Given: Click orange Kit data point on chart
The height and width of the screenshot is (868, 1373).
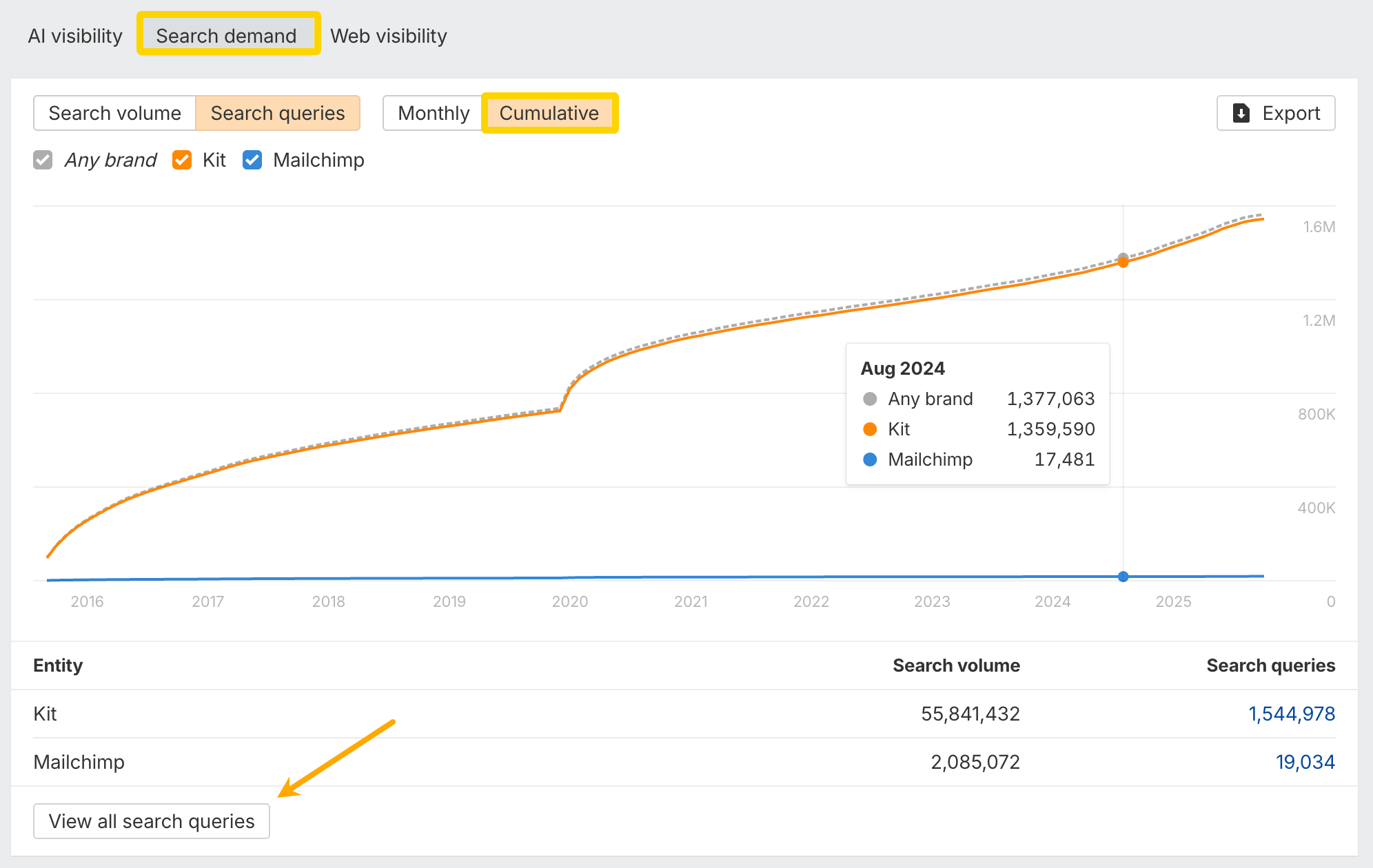Looking at the screenshot, I should (1123, 262).
